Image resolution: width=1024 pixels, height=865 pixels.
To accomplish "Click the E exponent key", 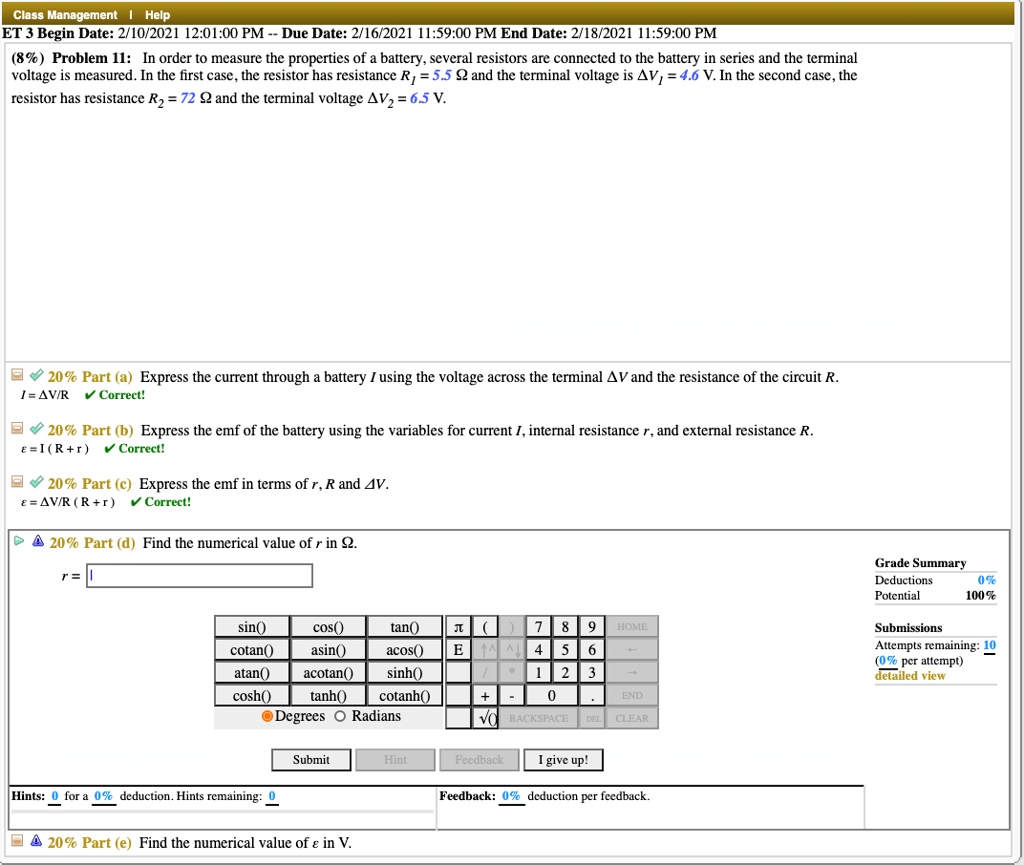I will point(458,650).
